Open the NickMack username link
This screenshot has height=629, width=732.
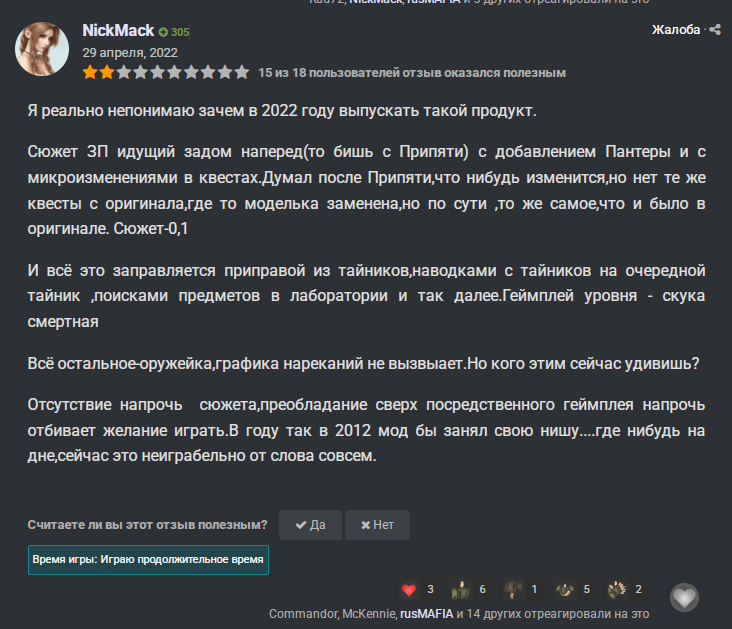coord(118,31)
